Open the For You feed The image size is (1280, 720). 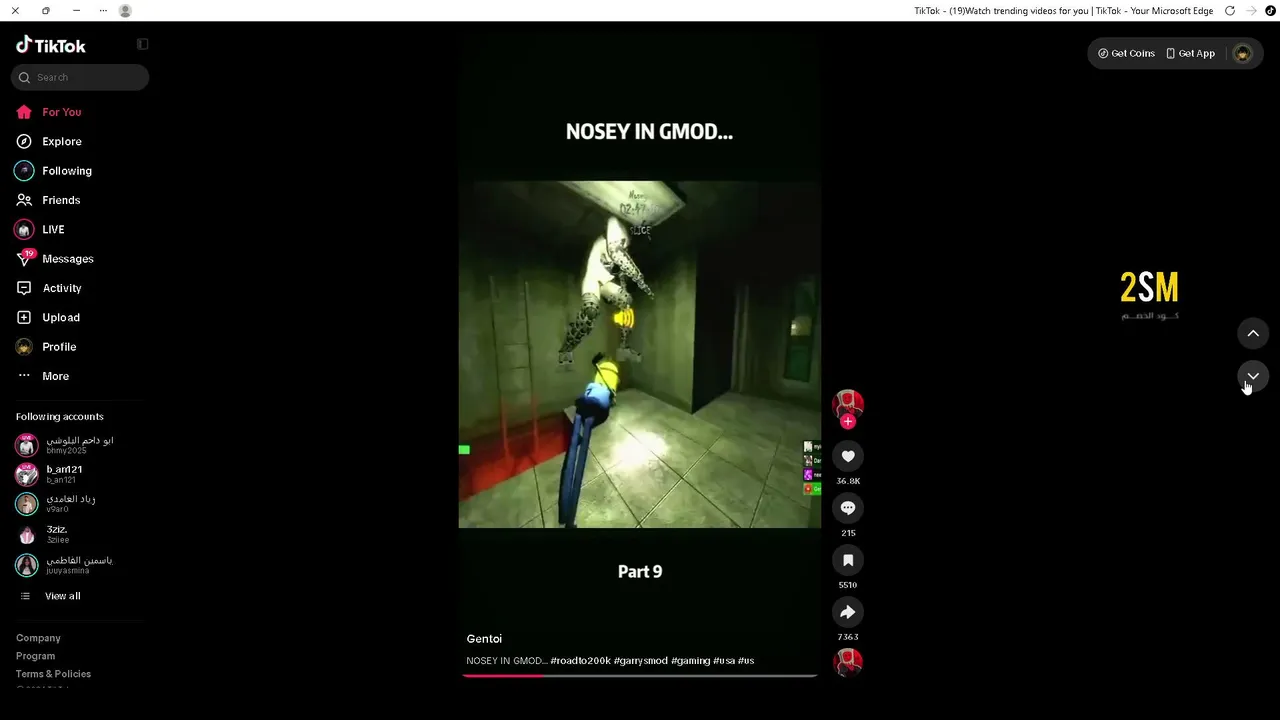62,112
